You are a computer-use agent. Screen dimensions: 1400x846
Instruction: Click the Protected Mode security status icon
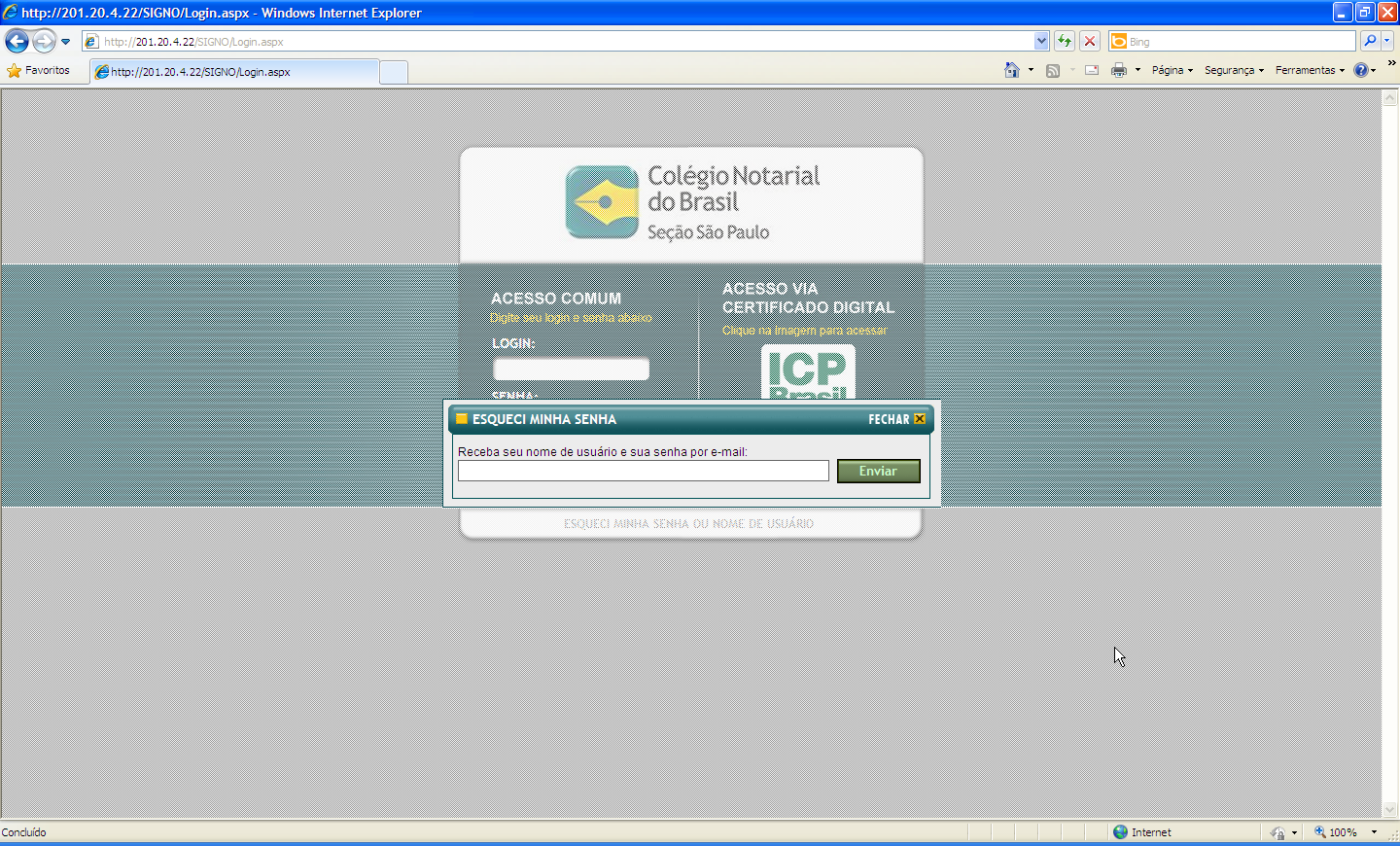(1277, 832)
